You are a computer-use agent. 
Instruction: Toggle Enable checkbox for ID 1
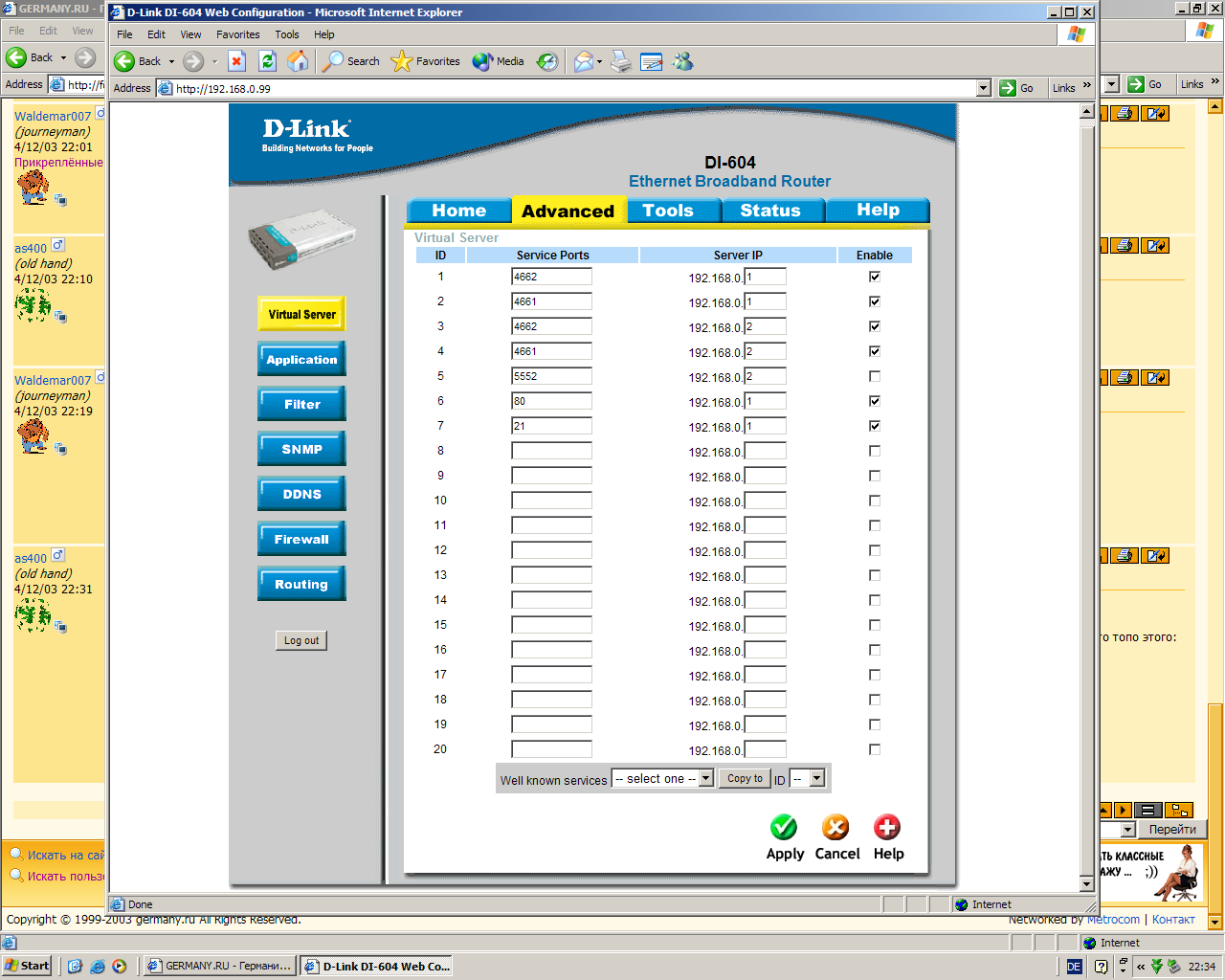874,277
